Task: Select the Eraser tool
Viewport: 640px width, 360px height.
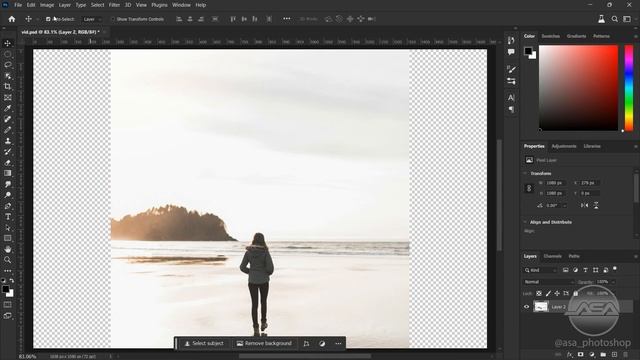Action: [7, 162]
